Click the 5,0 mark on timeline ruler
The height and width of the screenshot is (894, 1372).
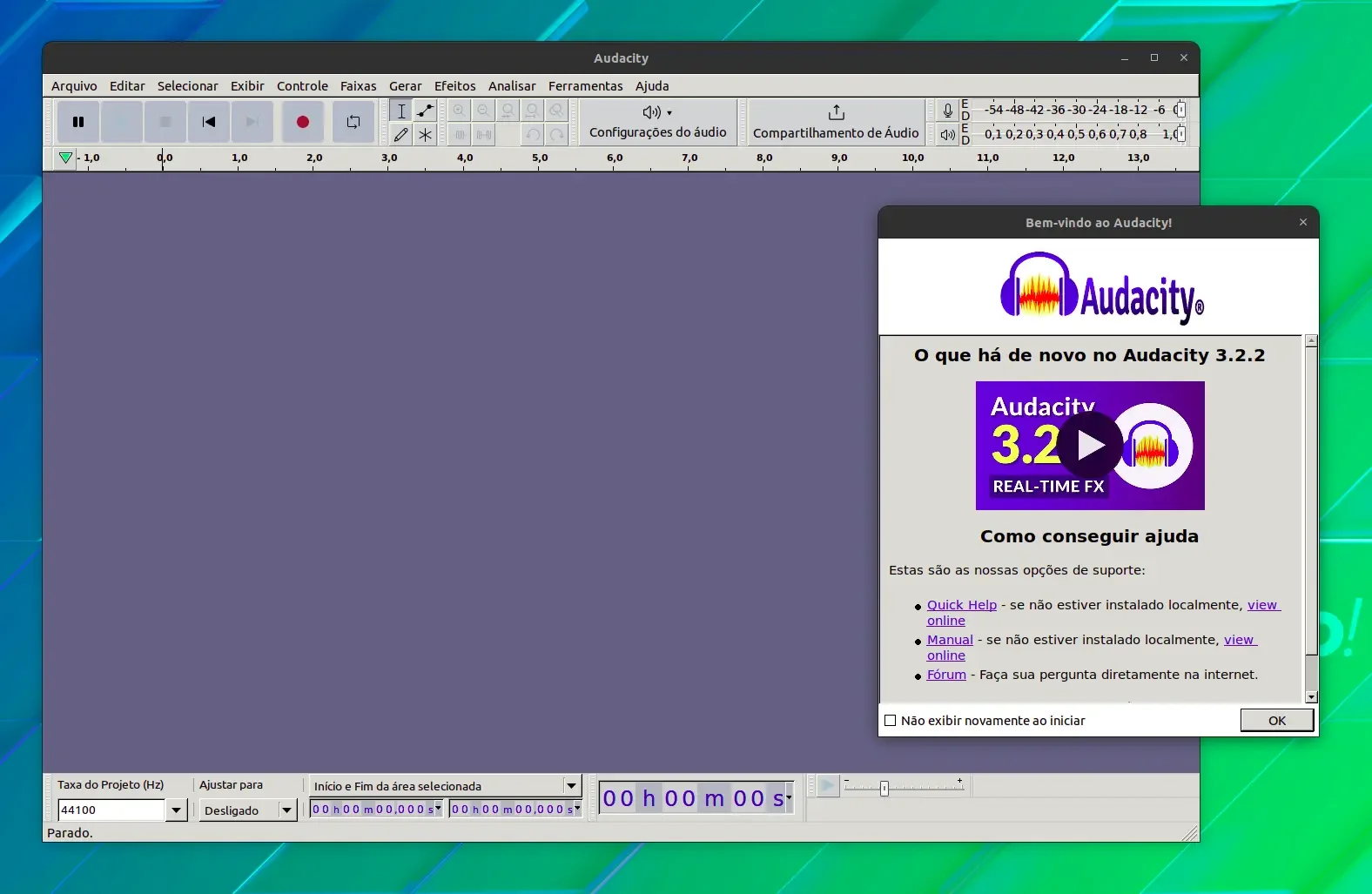540,158
